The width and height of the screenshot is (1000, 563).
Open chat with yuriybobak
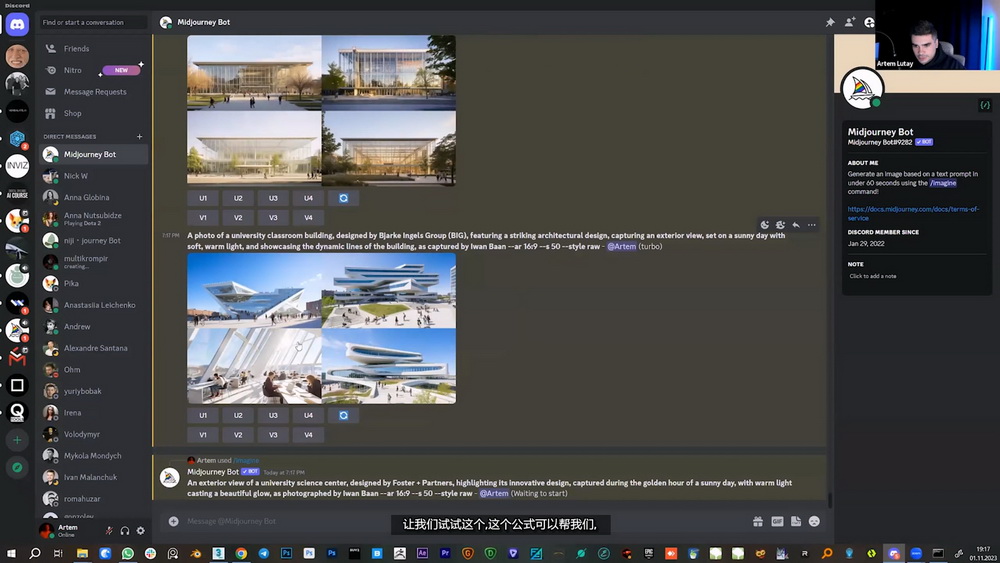pos(93,391)
